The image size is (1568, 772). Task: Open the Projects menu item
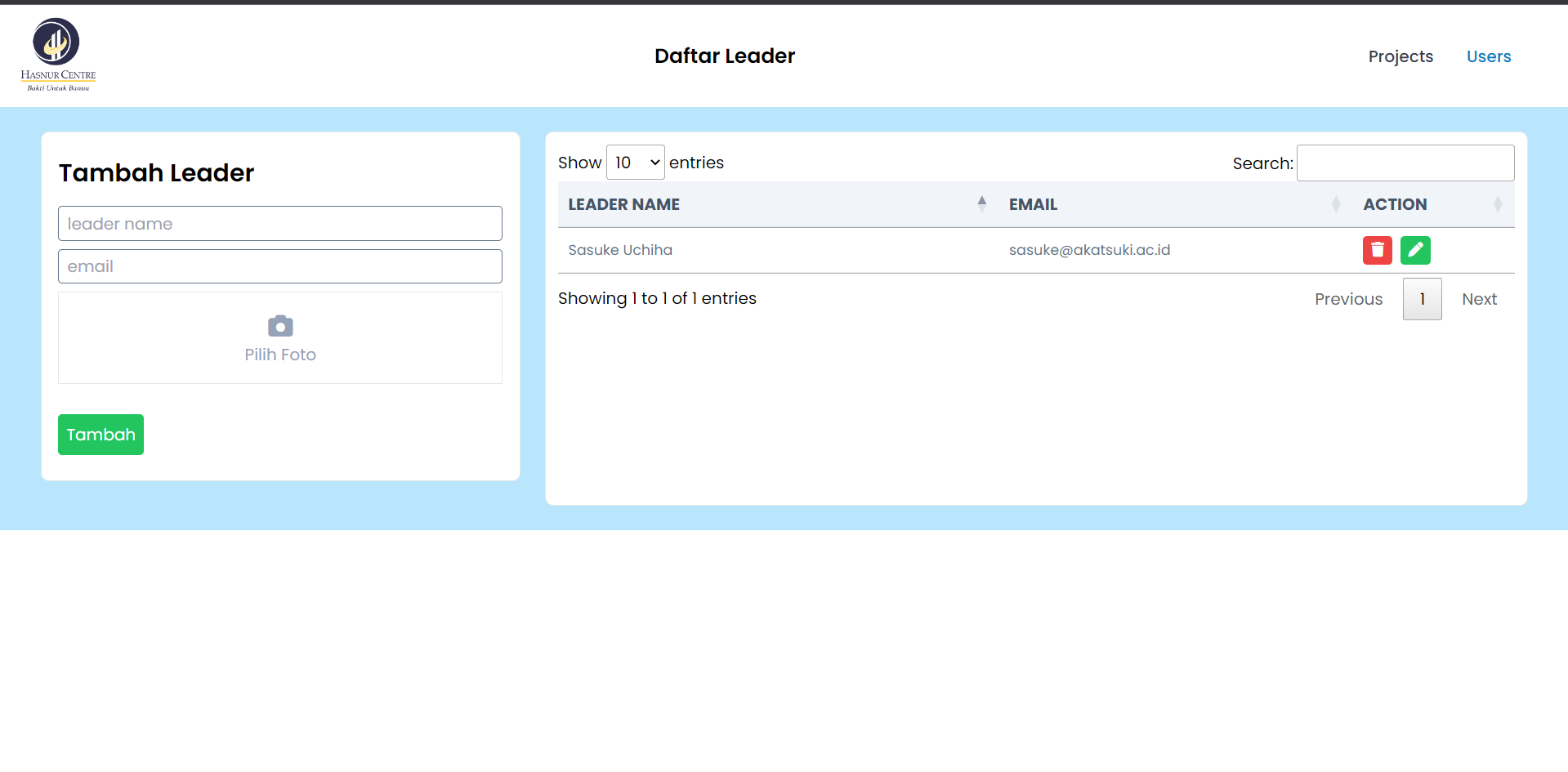(1400, 56)
